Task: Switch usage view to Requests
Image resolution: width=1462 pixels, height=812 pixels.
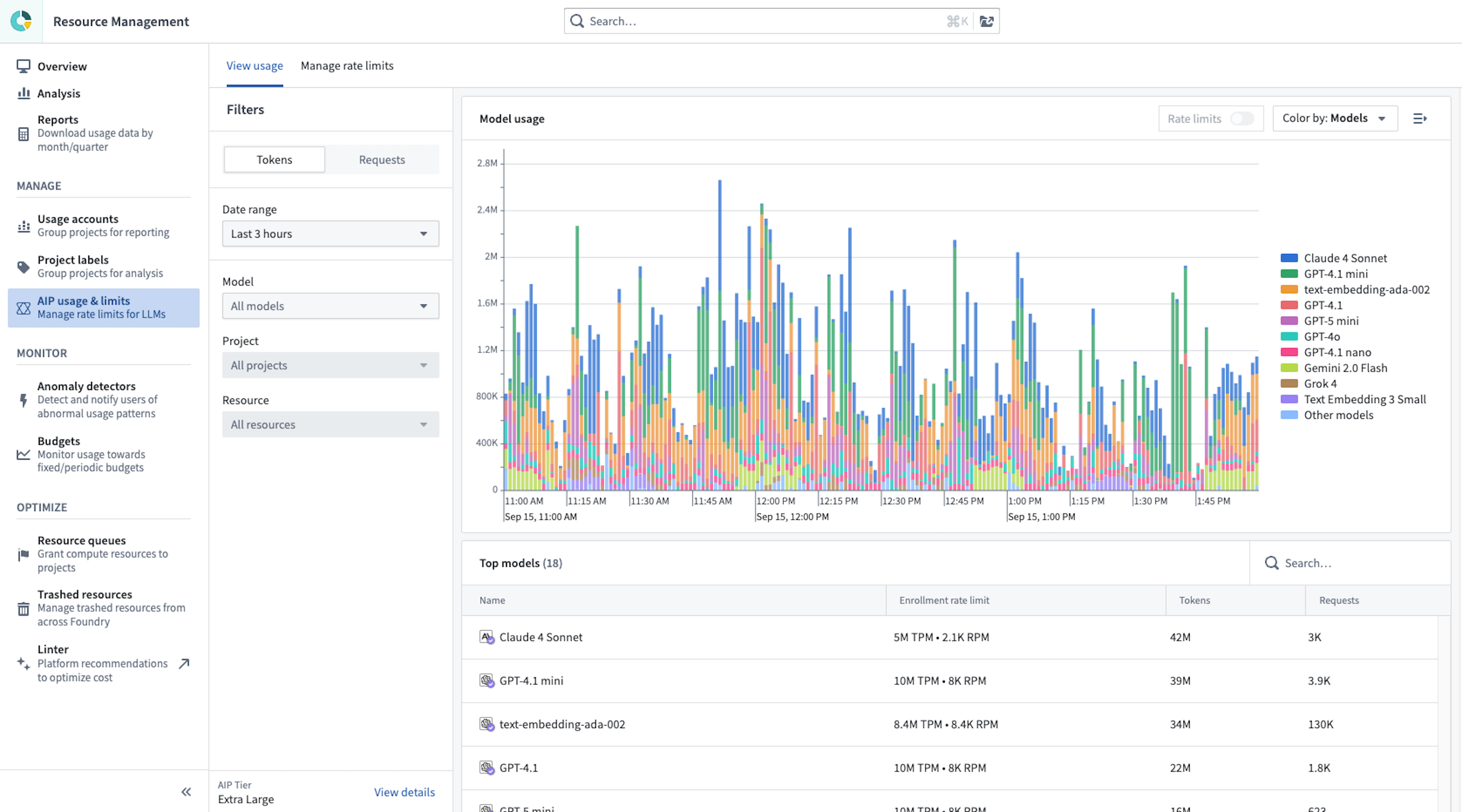Action: pos(381,160)
